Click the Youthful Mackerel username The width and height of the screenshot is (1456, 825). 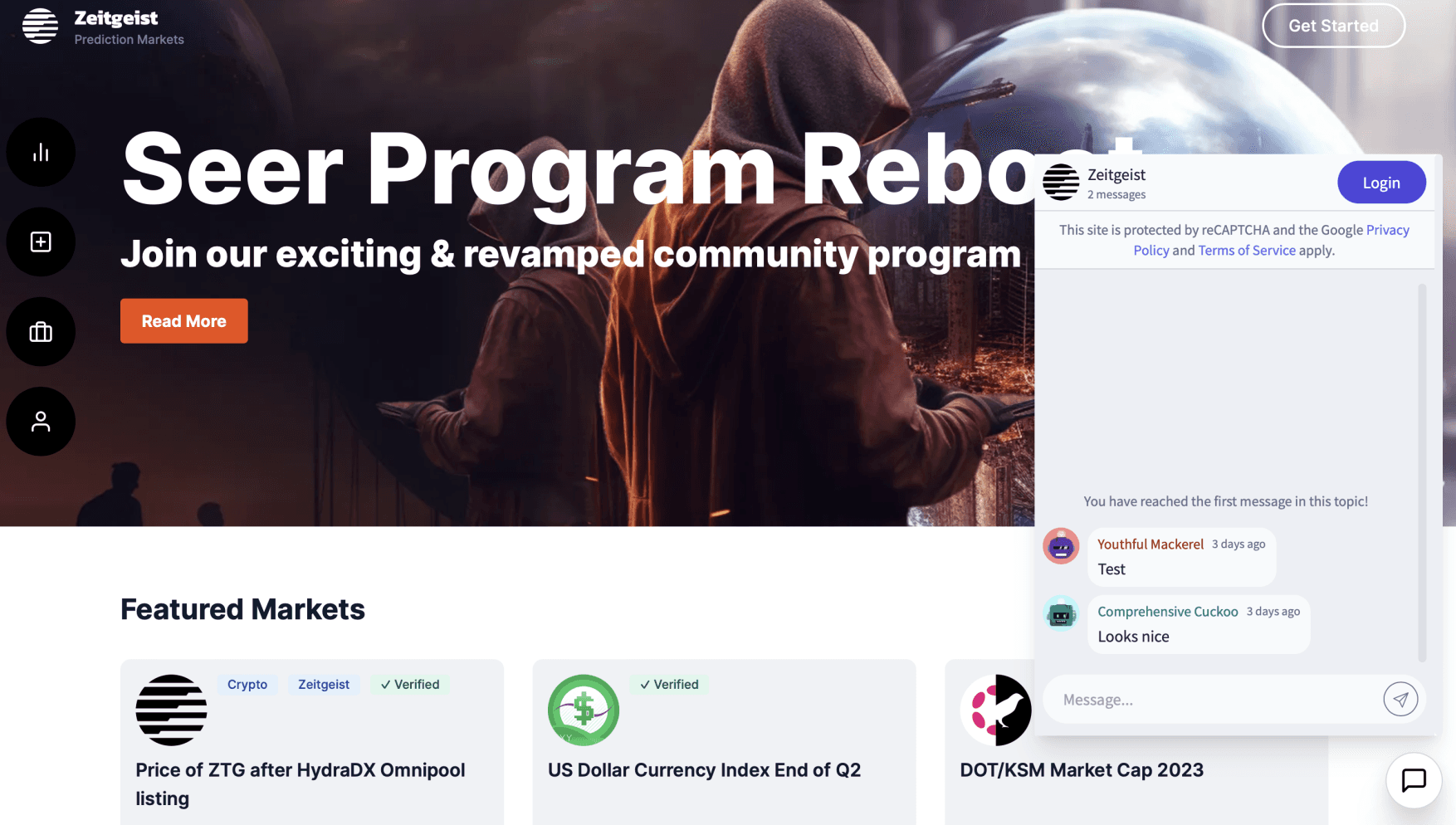click(x=1150, y=544)
